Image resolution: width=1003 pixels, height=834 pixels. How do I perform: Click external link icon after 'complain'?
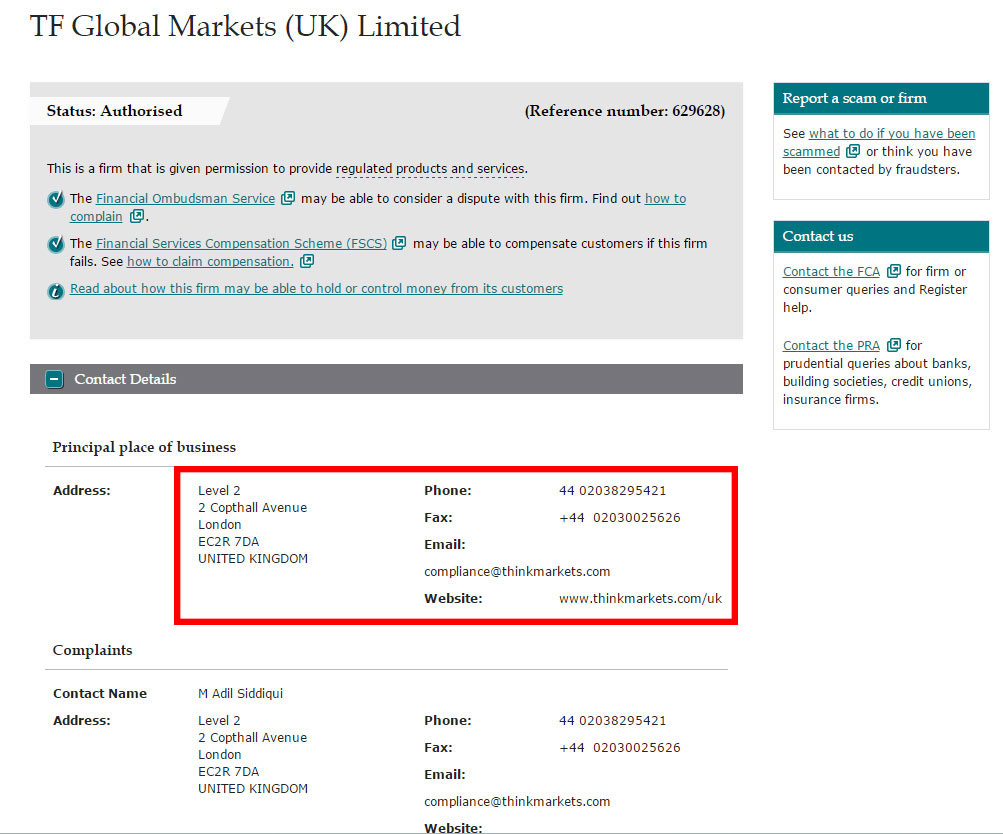tap(137, 217)
